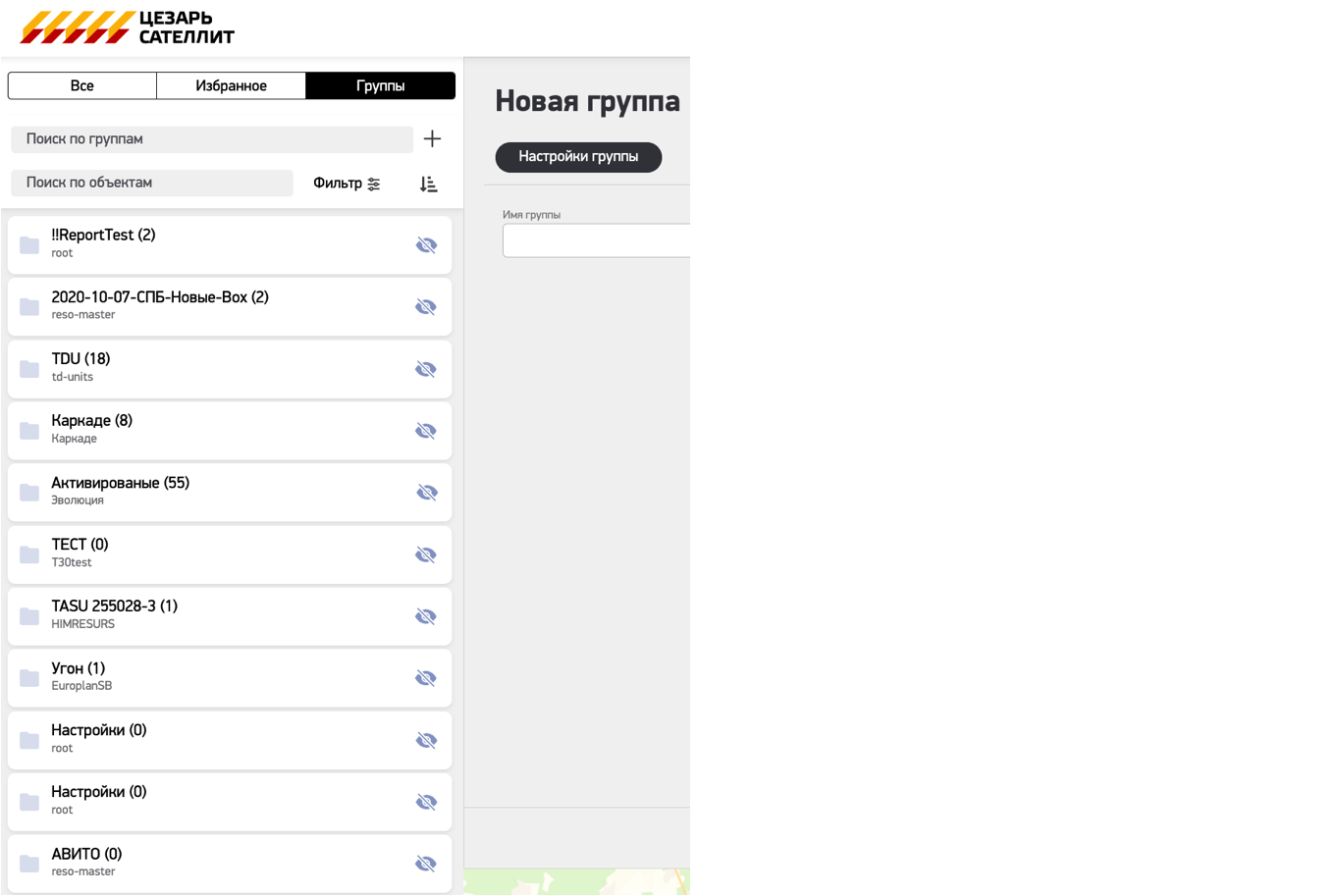
Task: Switch to the Избранное tab
Action: point(231,86)
